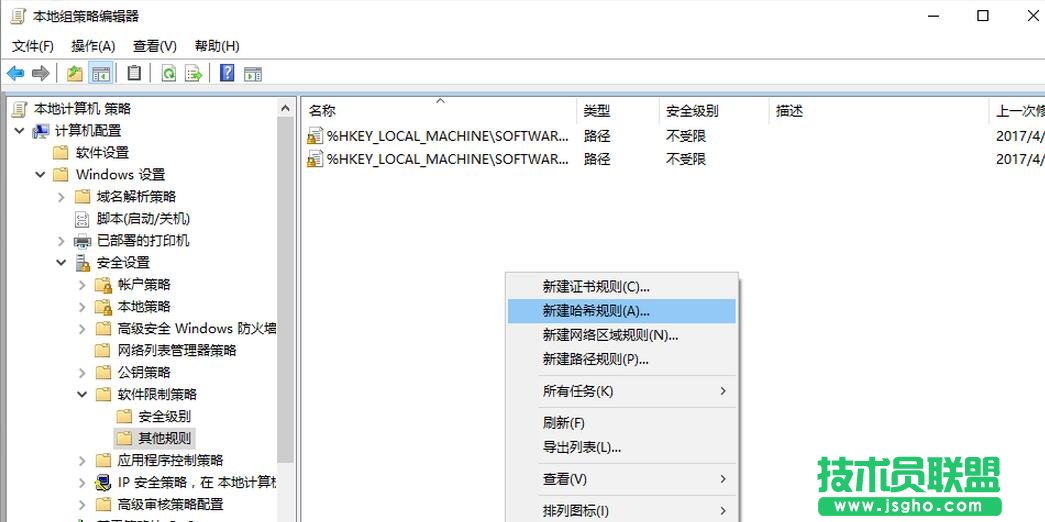This screenshot has width=1045, height=522.
Task: Expand the 域名解析策略 node
Action: click(x=61, y=197)
